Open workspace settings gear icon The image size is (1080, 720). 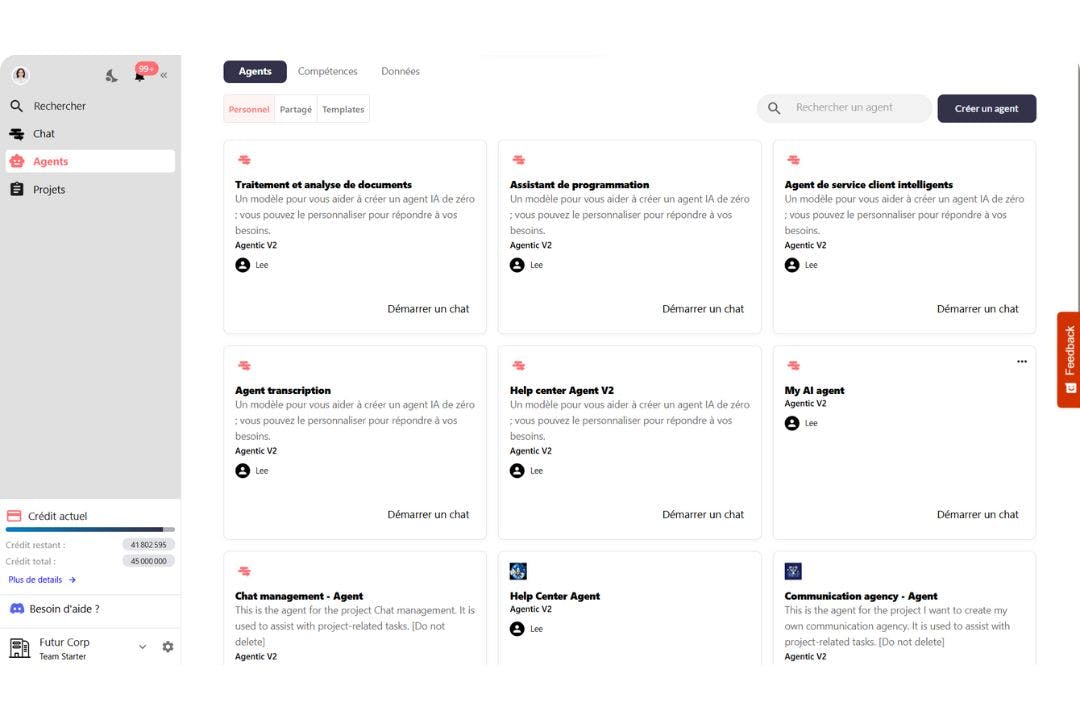click(x=167, y=647)
